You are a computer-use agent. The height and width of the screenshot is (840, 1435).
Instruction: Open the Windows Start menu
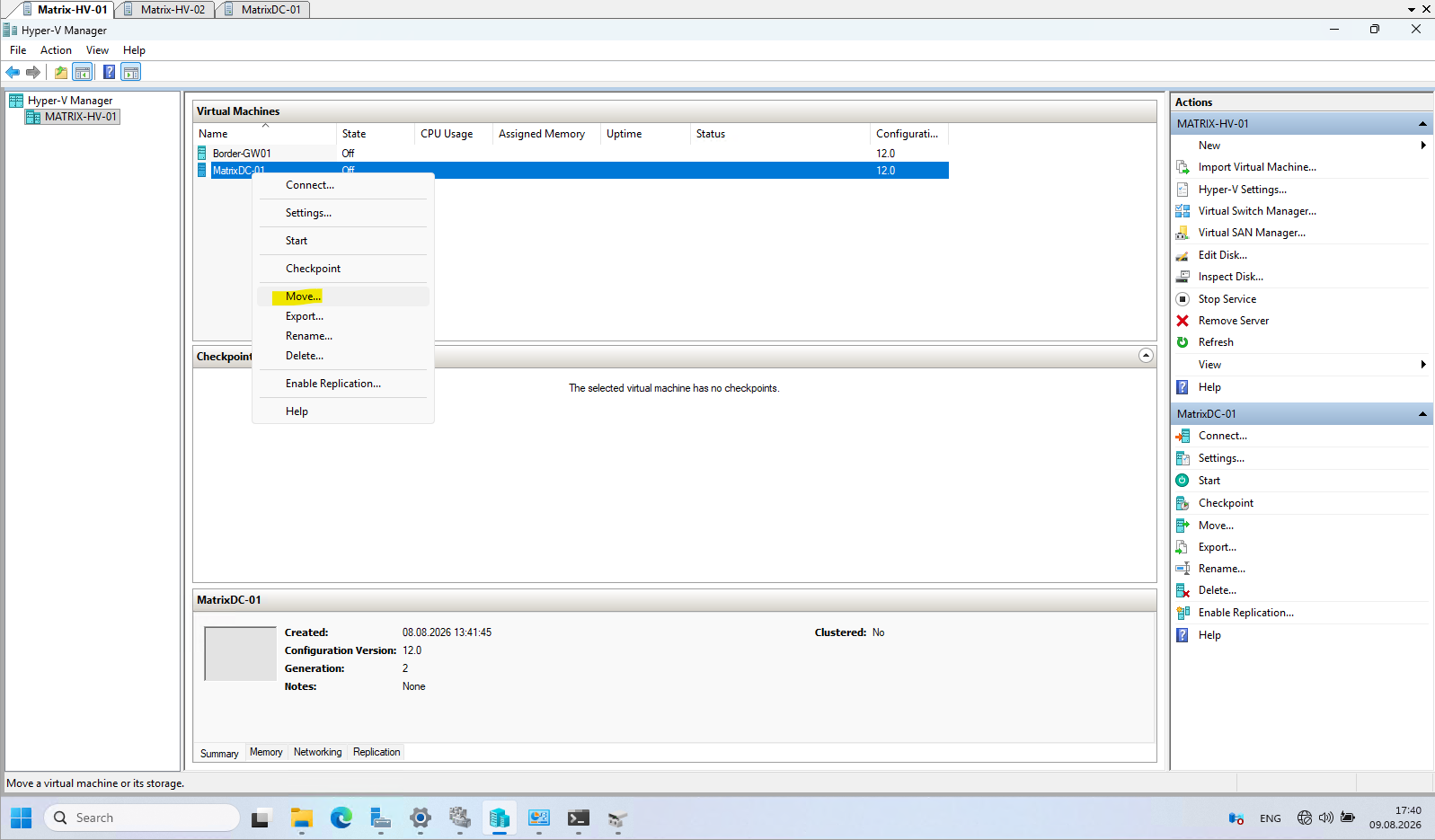coord(22,818)
